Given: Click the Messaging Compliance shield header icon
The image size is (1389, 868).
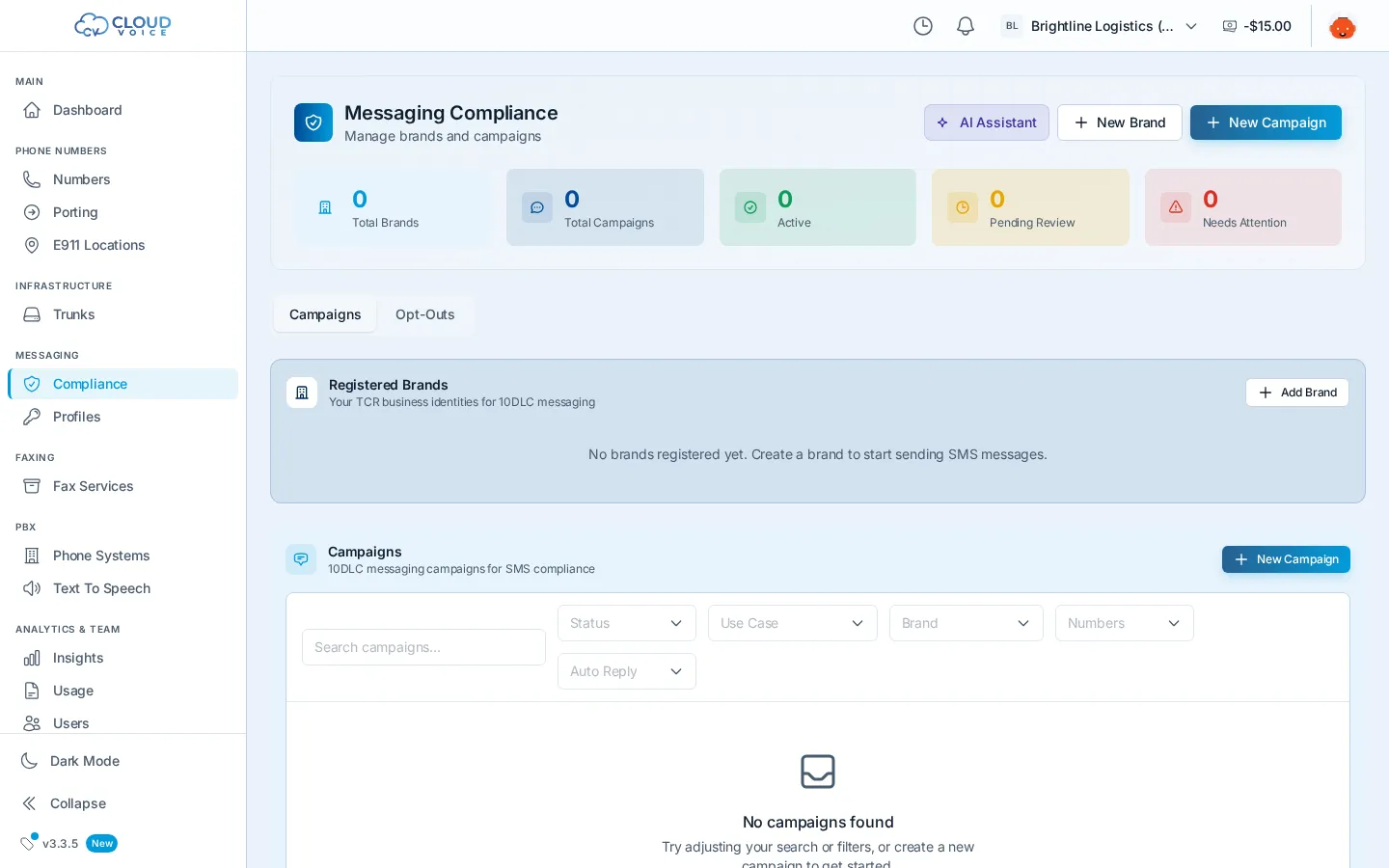Looking at the screenshot, I should (x=313, y=122).
